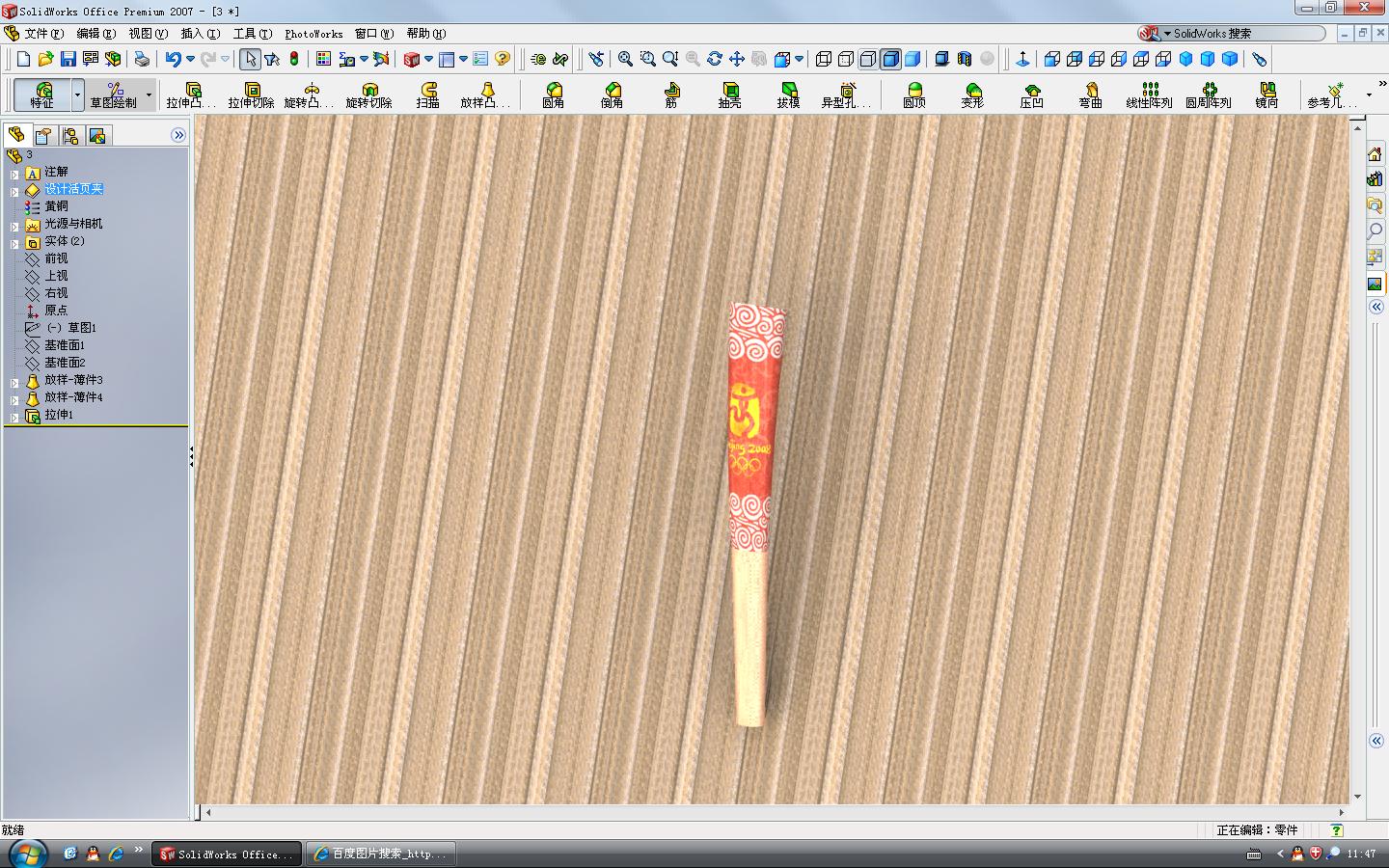
Task: Open the 特征 button dropdown arrow
Action: (x=77, y=95)
